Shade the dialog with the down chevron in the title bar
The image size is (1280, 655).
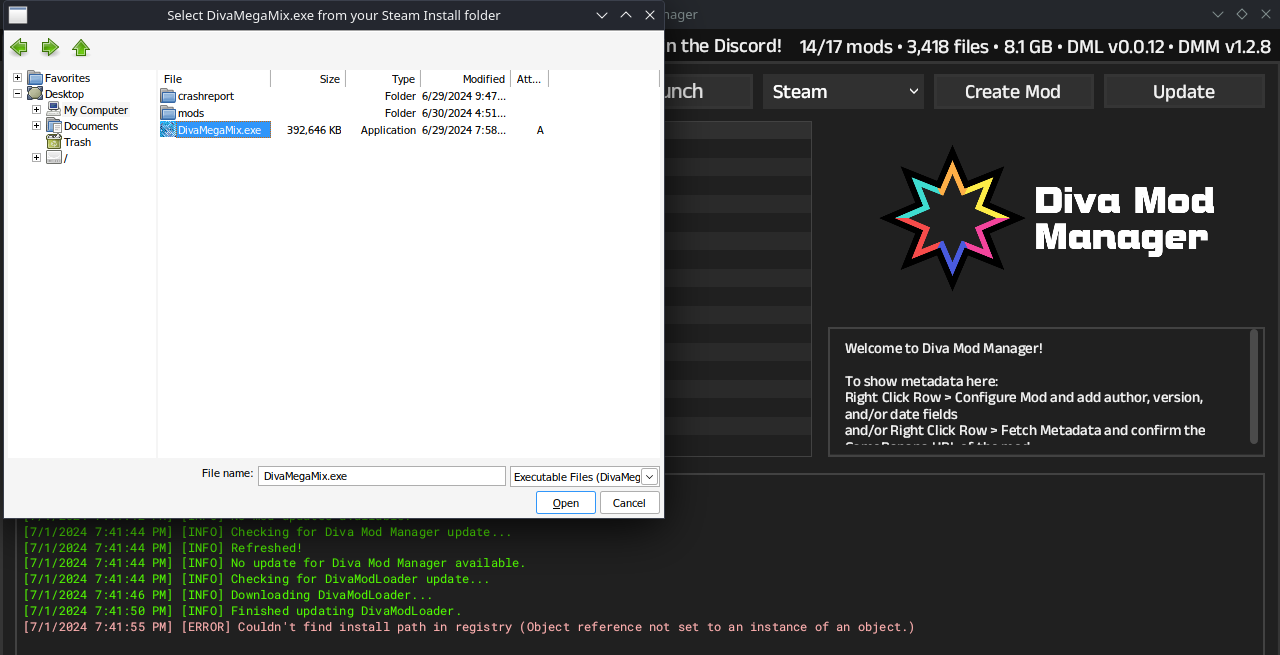[x=601, y=15]
